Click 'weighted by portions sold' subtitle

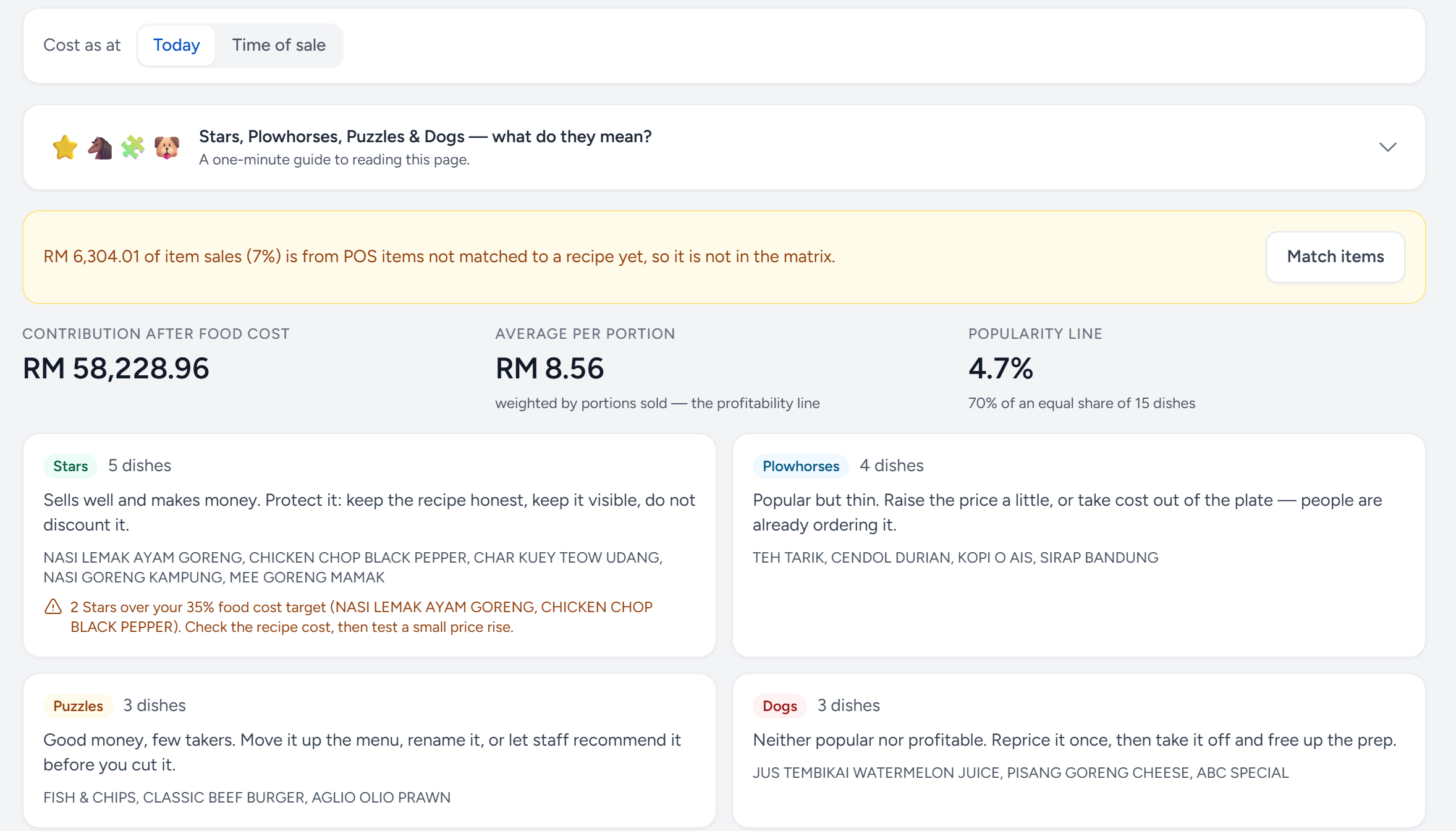point(658,403)
